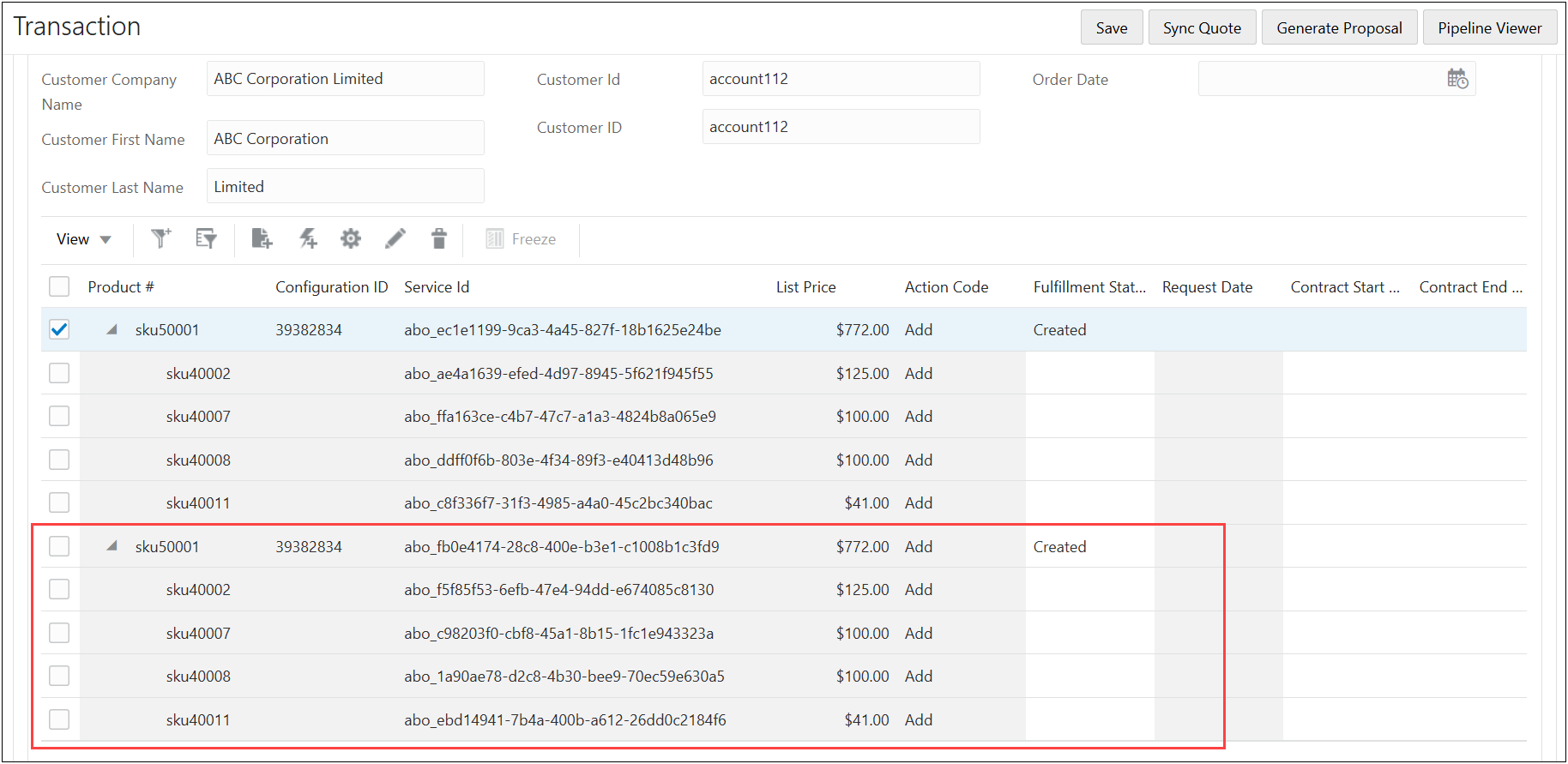Click the add line item document icon
1568x764 pixels.
coord(262,238)
